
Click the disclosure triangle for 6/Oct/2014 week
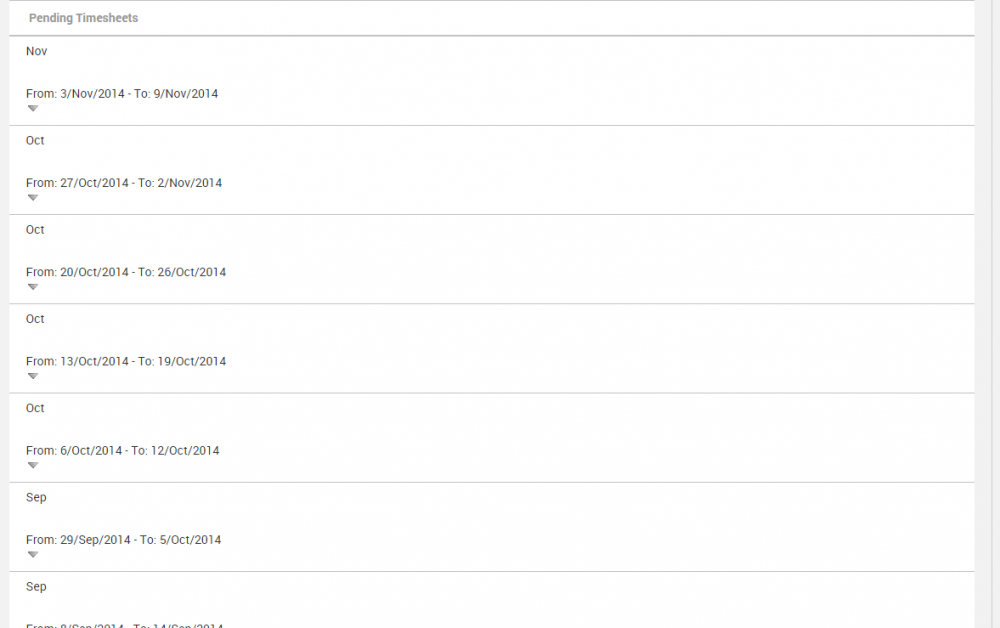(x=33, y=465)
